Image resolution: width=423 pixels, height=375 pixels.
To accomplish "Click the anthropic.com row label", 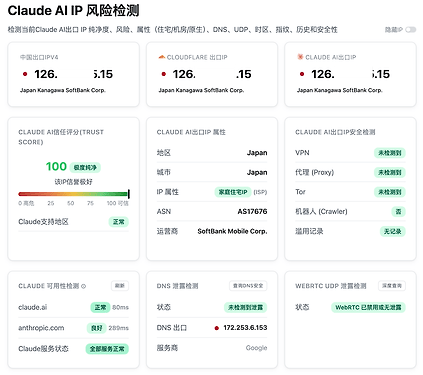I will tap(41, 328).
